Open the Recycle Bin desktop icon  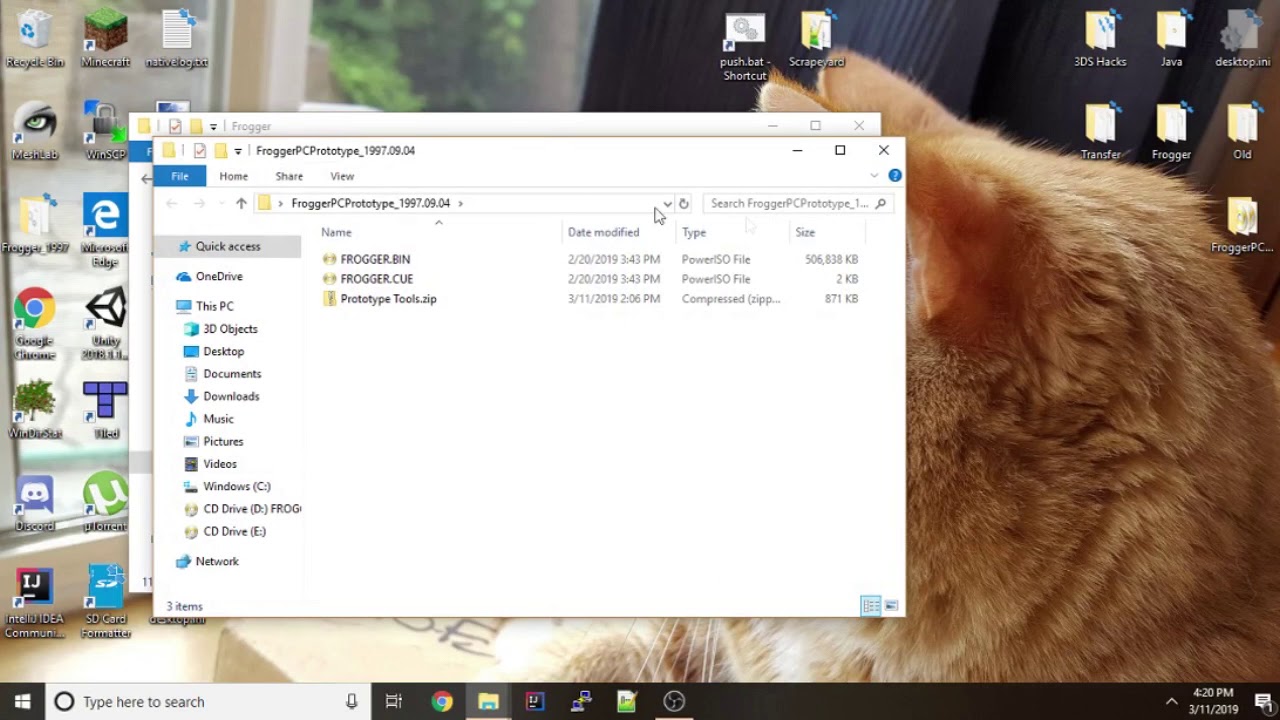35,39
